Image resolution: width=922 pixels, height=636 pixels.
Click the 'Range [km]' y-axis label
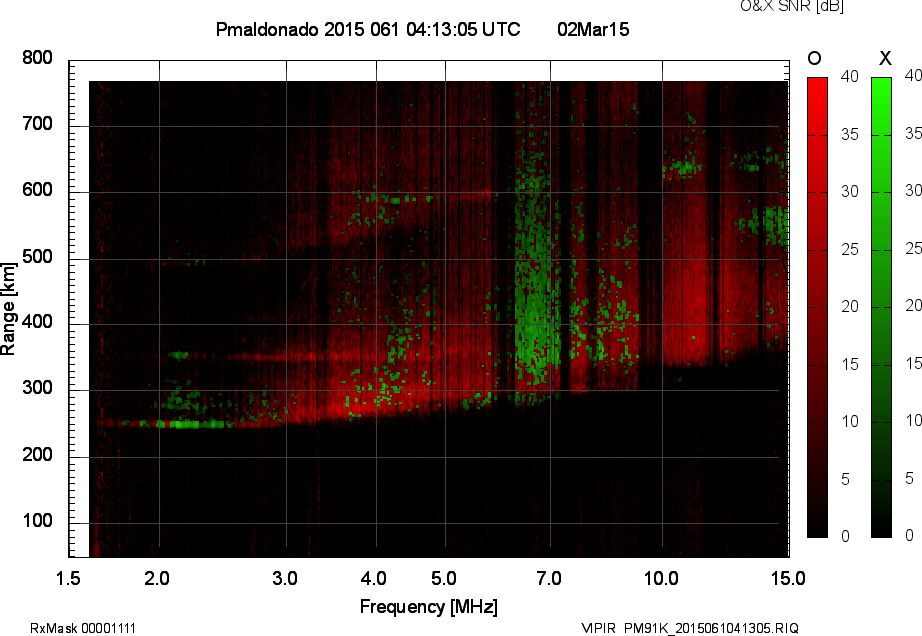tap(8, 309)
